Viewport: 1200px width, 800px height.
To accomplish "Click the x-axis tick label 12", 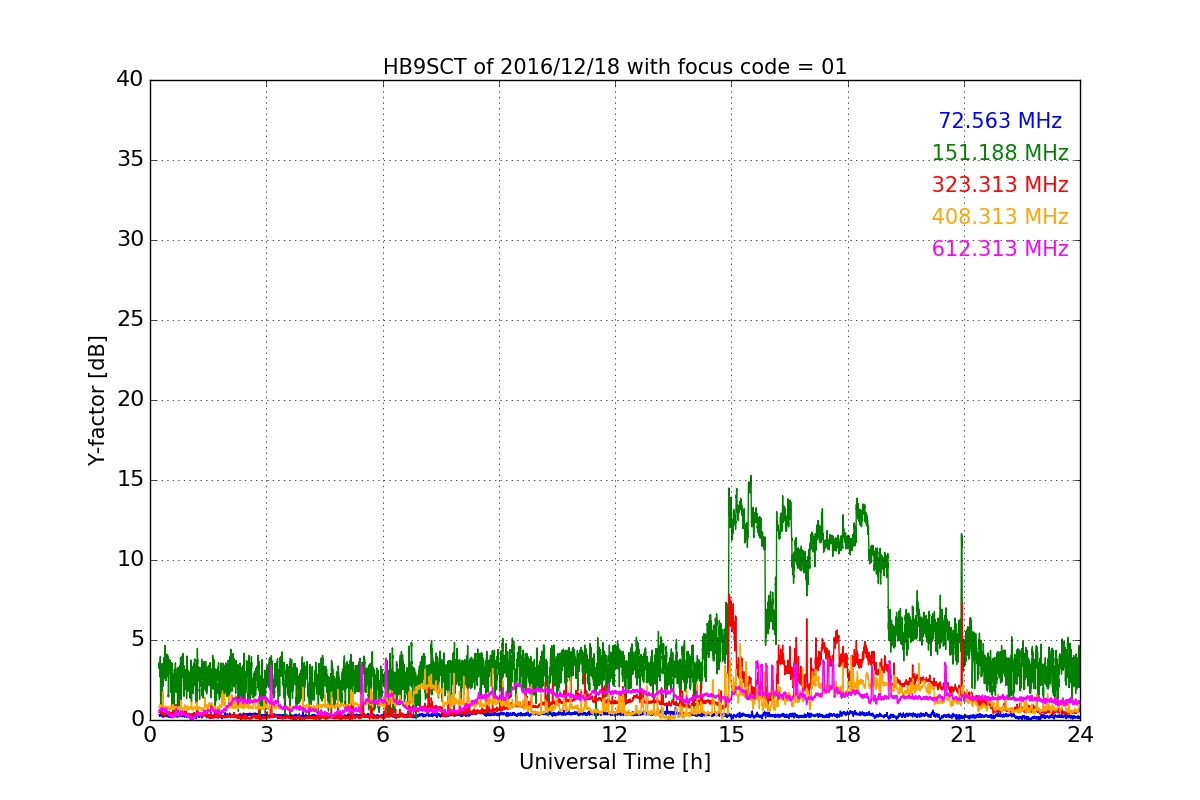I will click(615, 735).
